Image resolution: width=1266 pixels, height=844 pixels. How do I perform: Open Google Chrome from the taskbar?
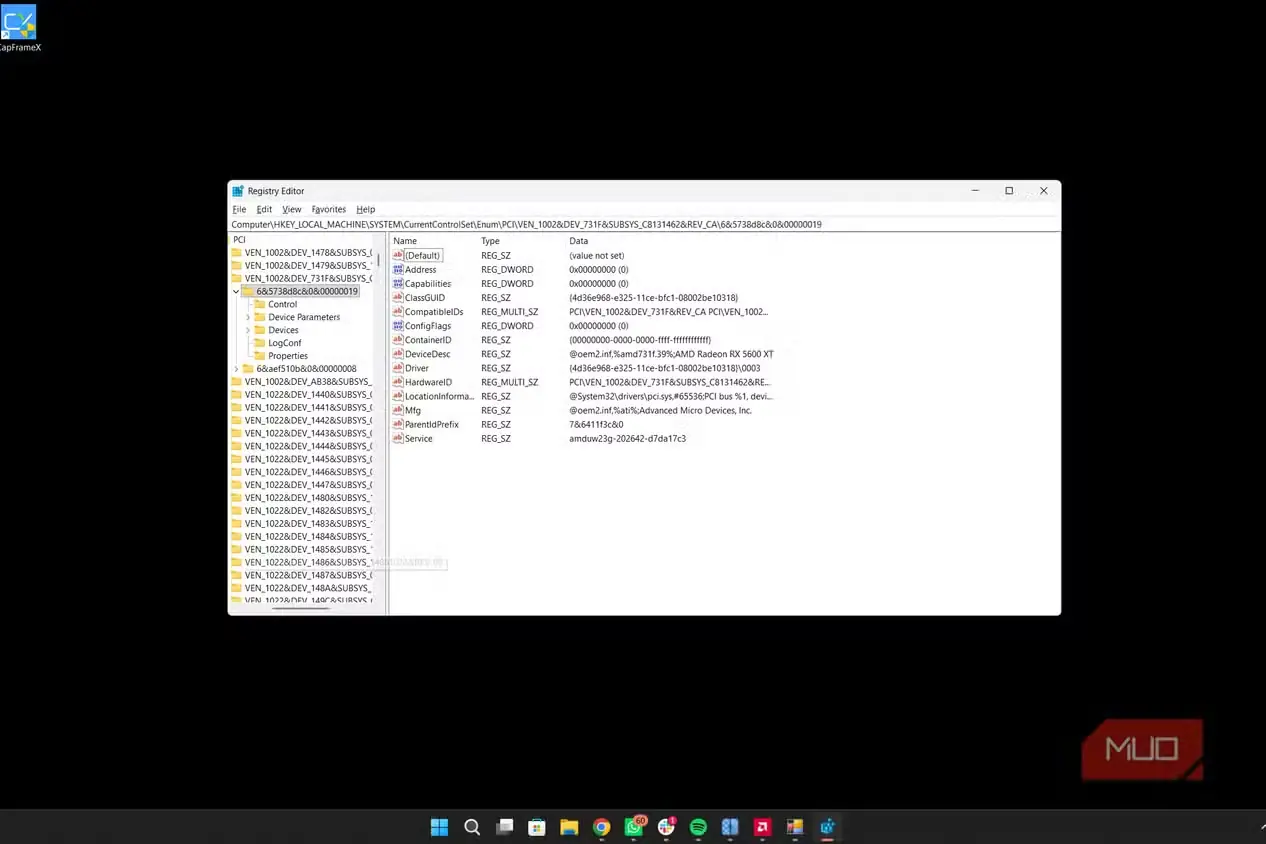point(601,827)
